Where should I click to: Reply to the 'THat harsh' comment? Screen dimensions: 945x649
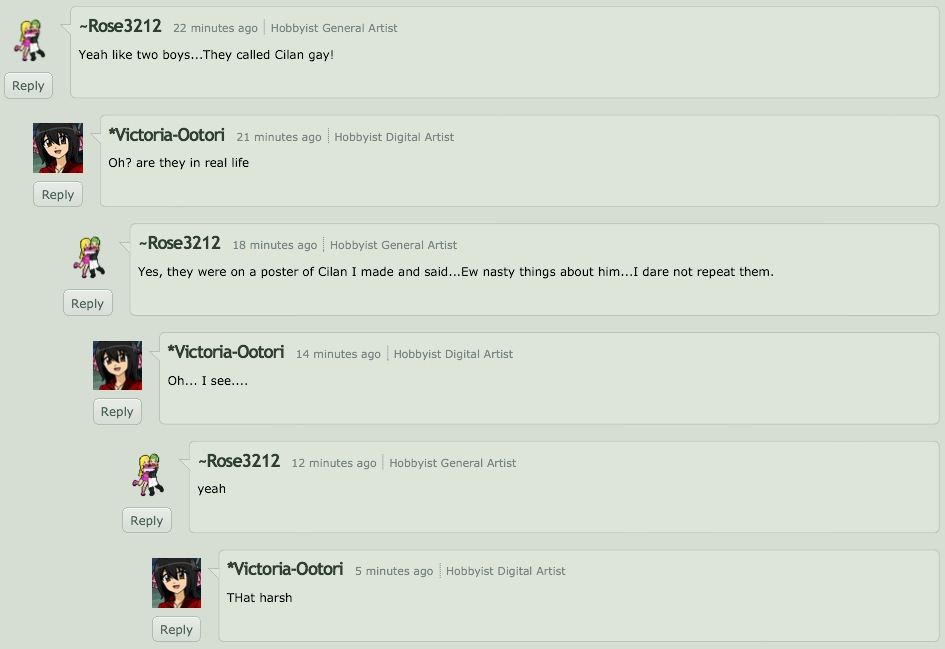click(176, 629)
